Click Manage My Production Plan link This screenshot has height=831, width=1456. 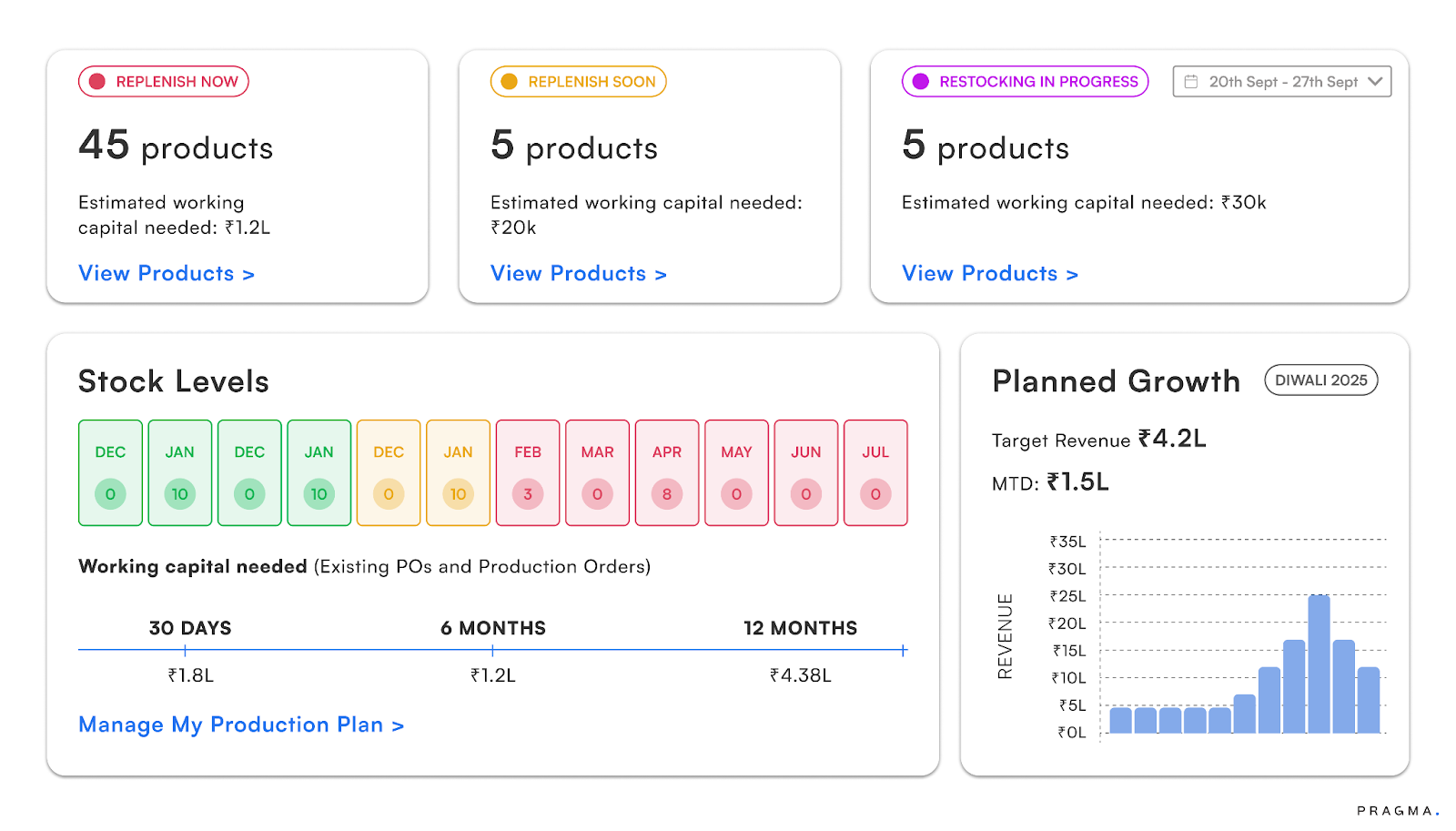[241, 725]
